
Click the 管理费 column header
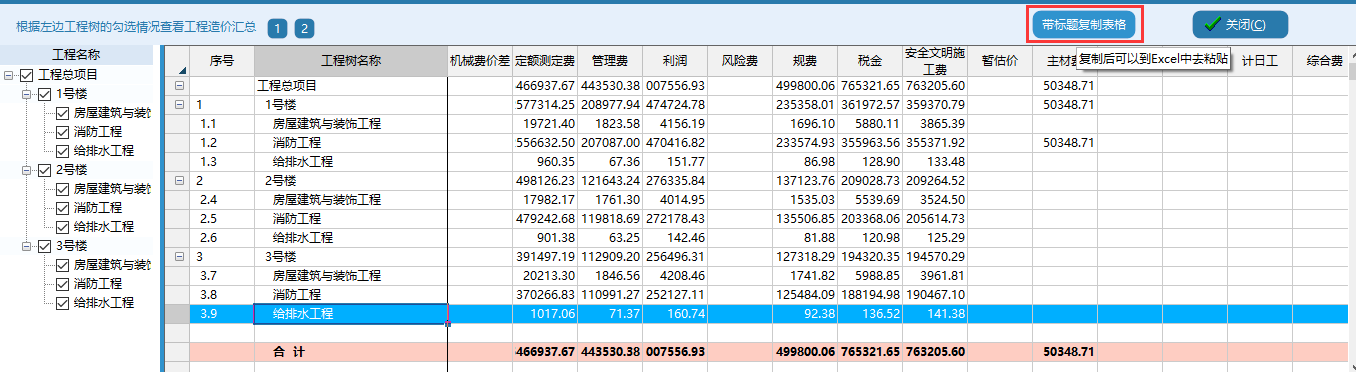(x=610, y=61)
